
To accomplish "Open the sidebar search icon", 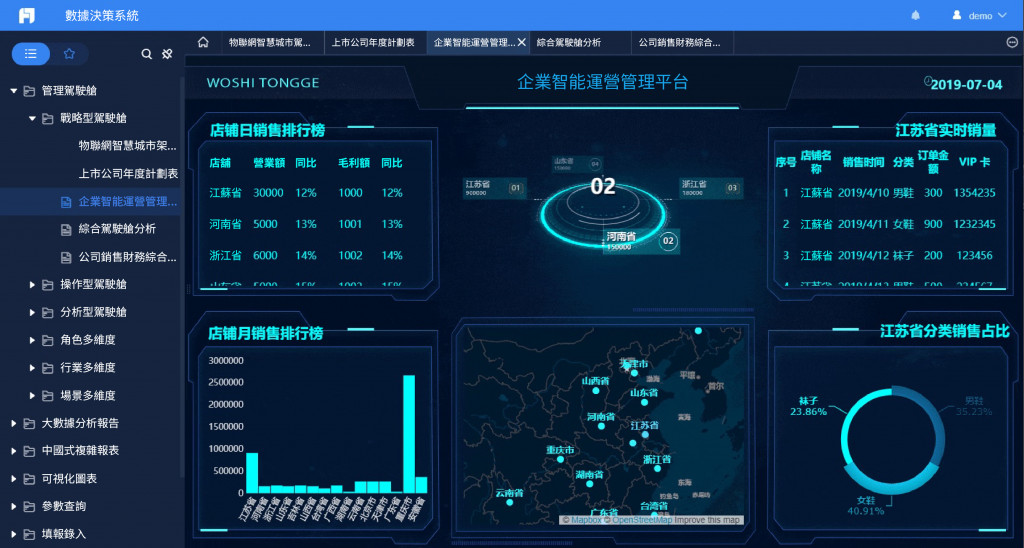I will [147, 54].
